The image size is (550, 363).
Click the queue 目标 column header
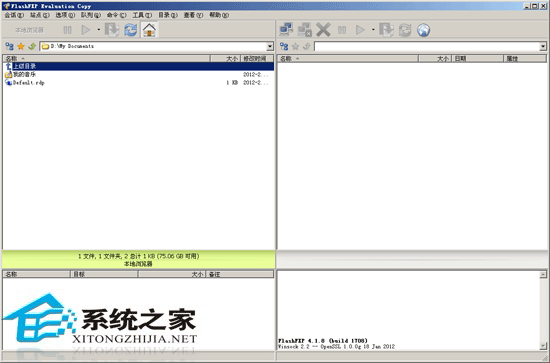tap(104, 274)
